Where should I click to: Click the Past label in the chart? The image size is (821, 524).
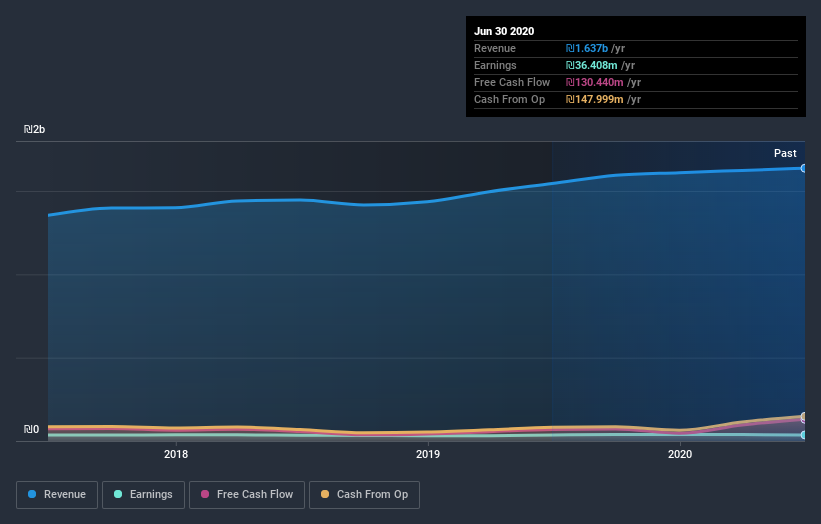coord(785,153)
